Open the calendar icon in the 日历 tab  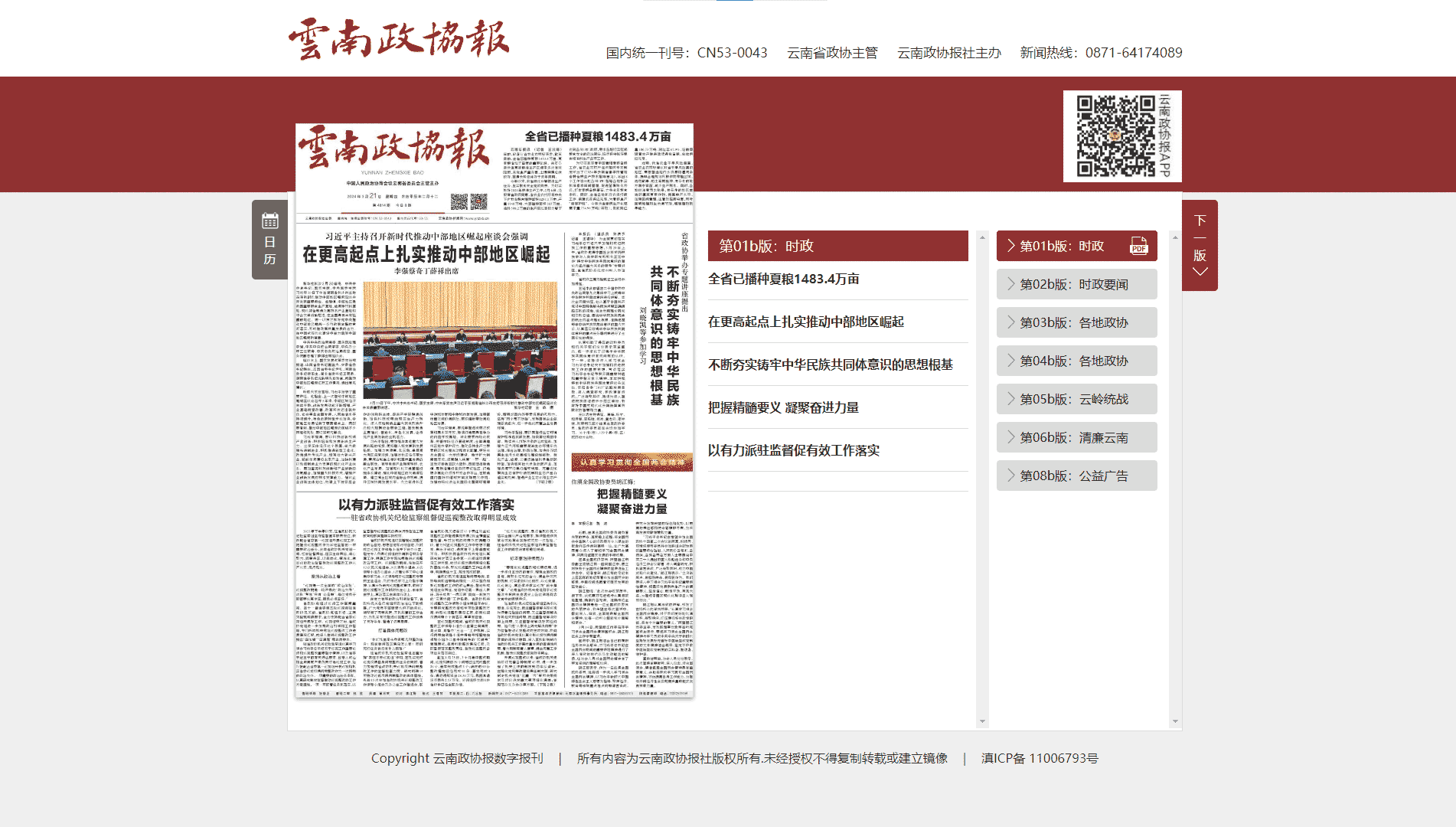(269, 221)
